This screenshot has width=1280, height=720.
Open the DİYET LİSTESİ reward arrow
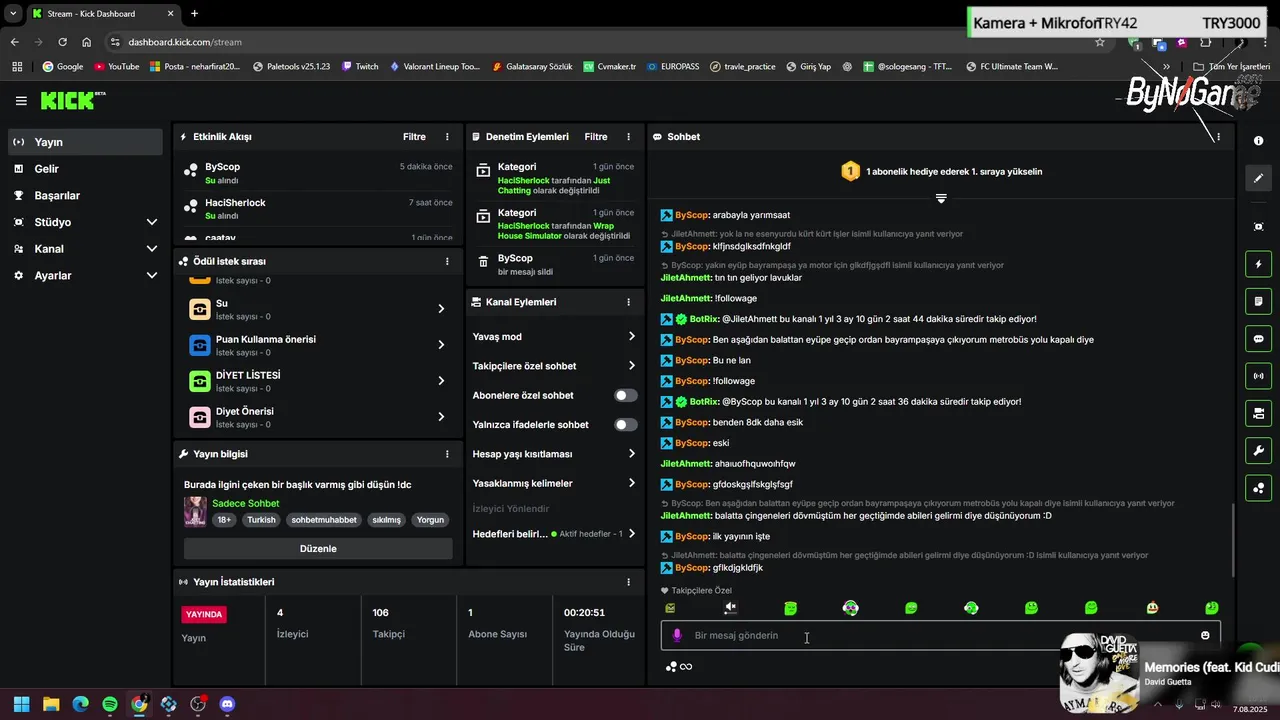tap(441, 381)
